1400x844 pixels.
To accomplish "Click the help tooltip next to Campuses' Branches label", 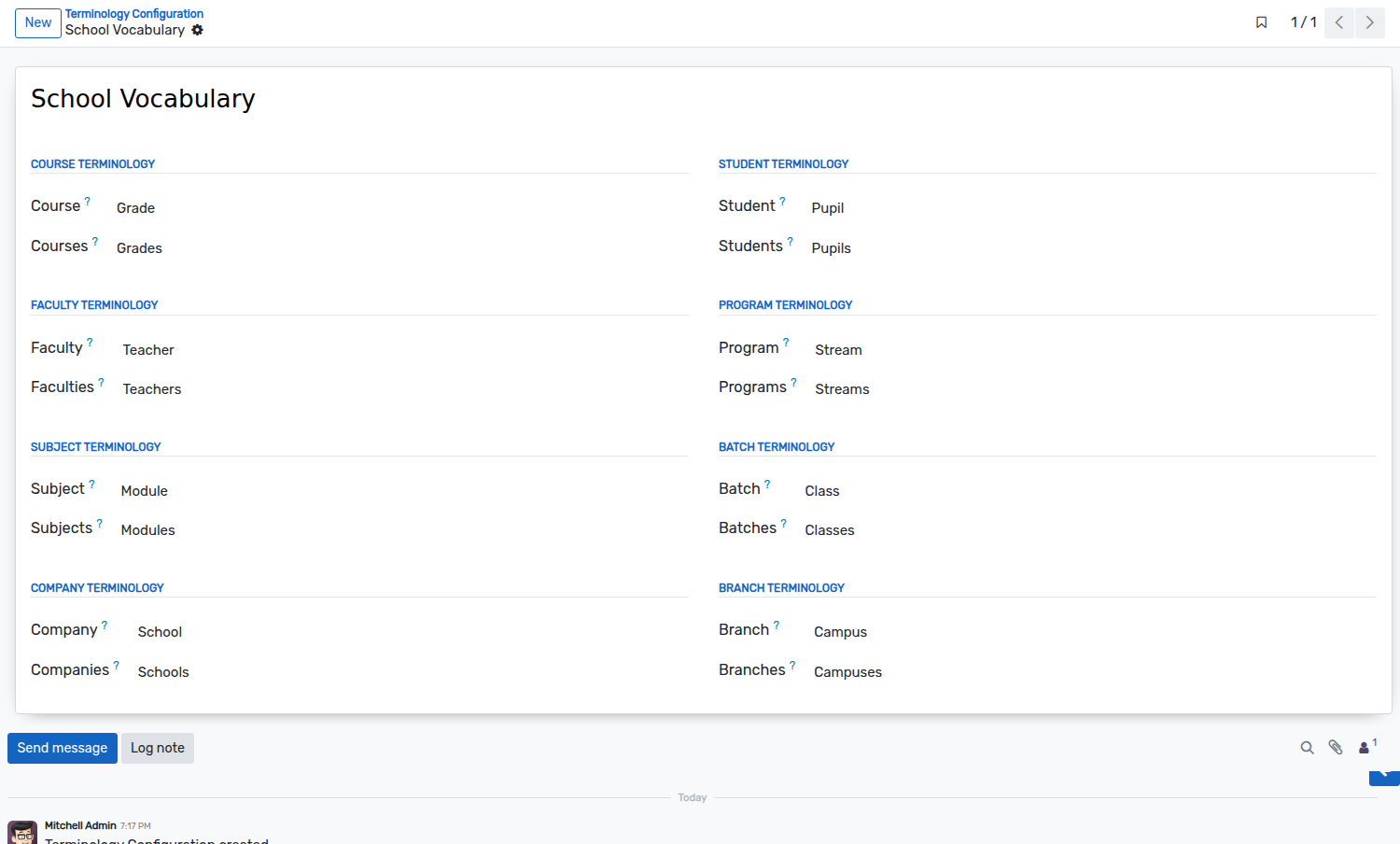I will 792,665.
